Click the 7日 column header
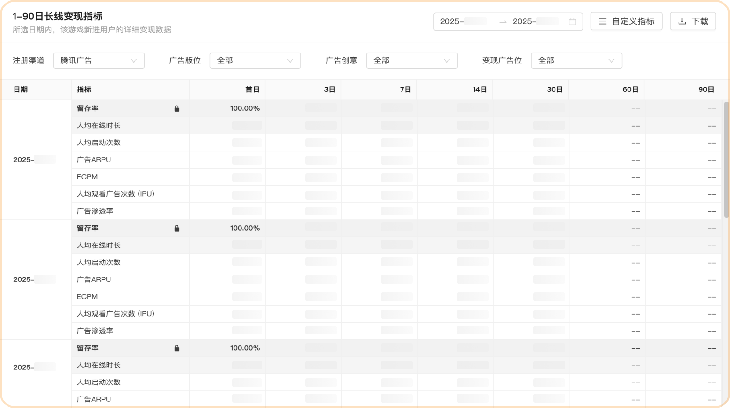Viewport: 730px width, 408px height. click(405, 90)
